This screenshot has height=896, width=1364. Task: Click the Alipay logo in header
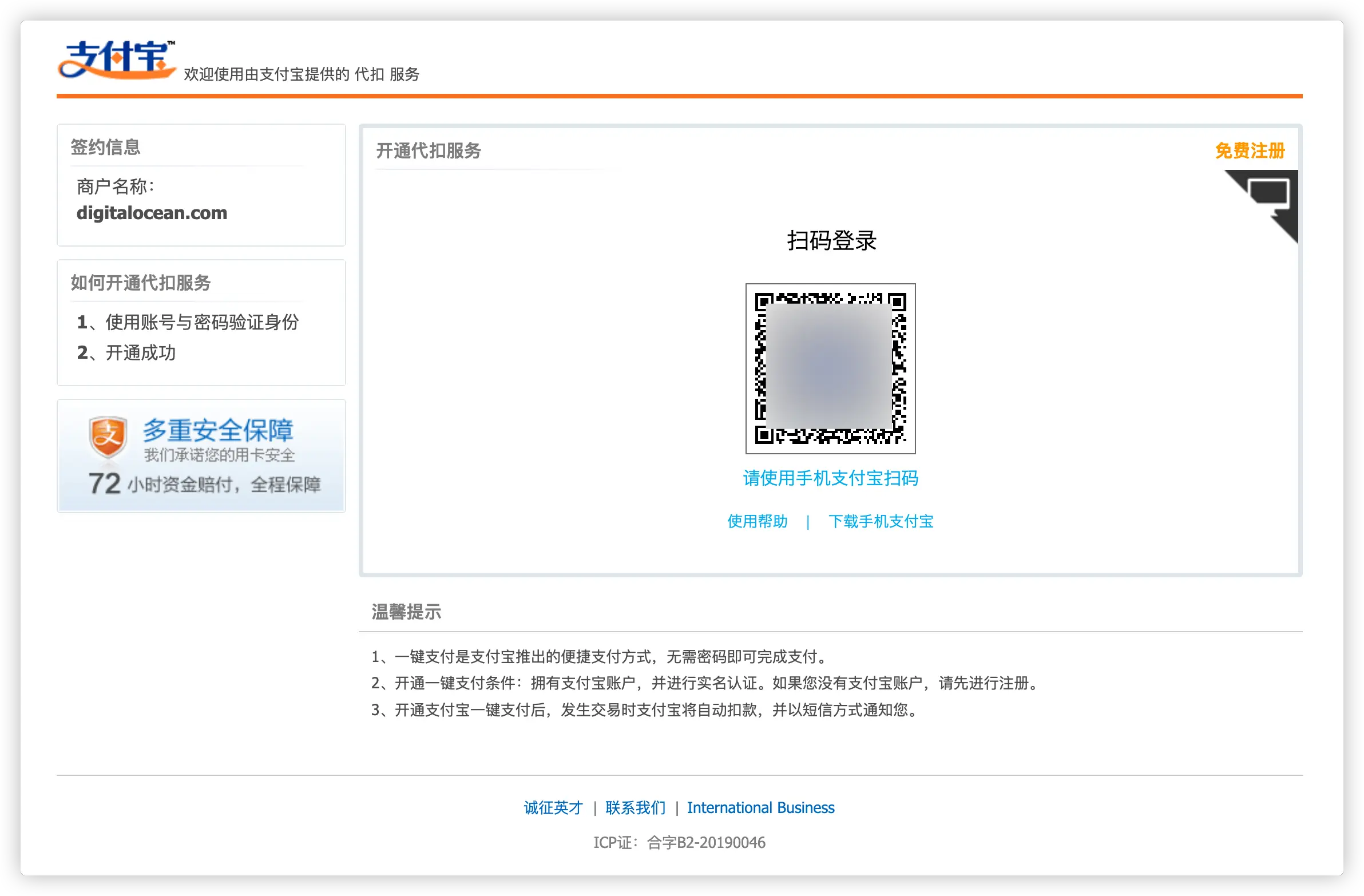click(x=117, y=60)
